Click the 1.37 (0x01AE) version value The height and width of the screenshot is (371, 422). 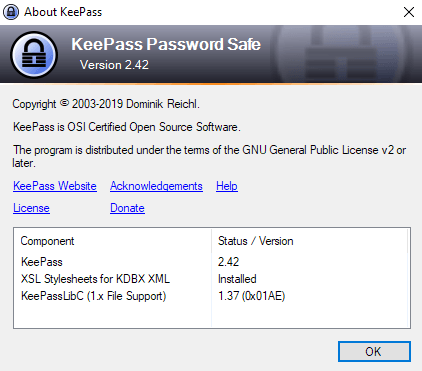click(252, 296)
